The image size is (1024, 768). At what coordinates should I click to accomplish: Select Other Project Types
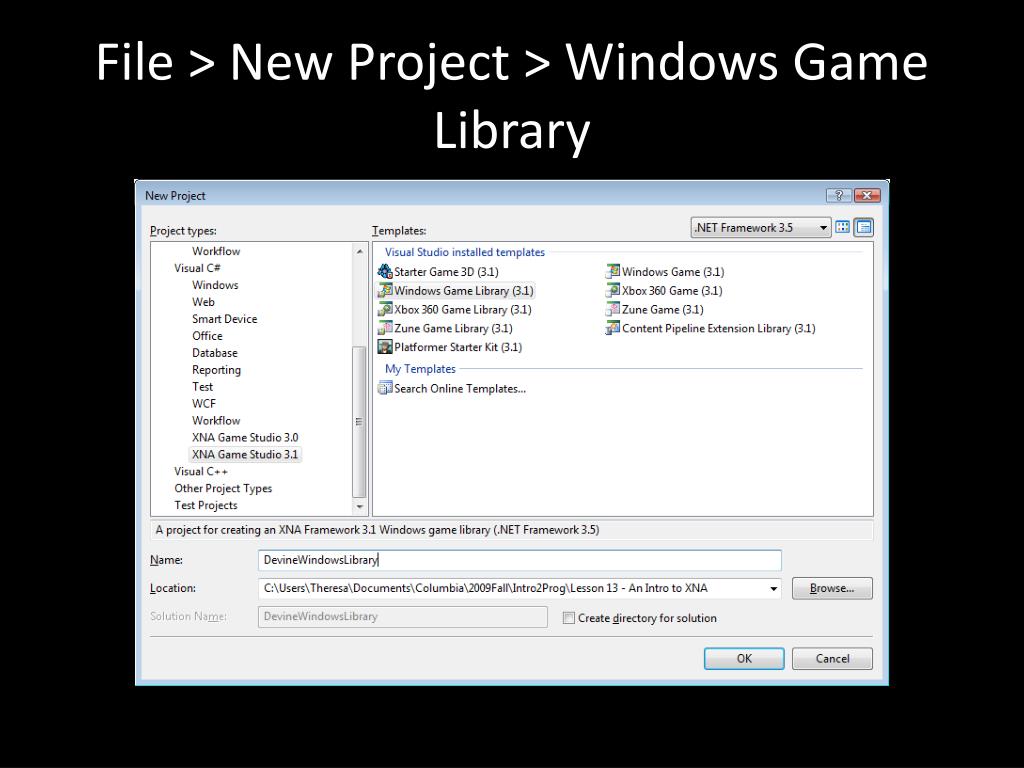tap(223, 488)
